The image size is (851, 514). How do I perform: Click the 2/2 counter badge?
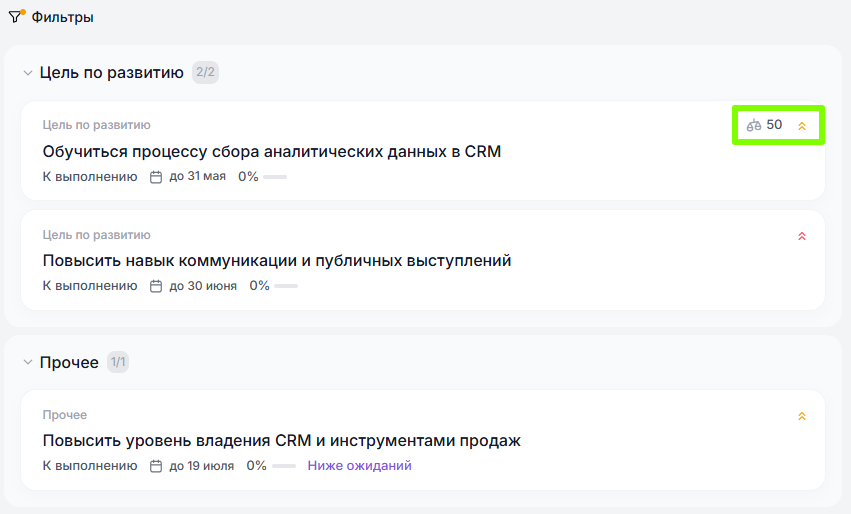[206, 72]
